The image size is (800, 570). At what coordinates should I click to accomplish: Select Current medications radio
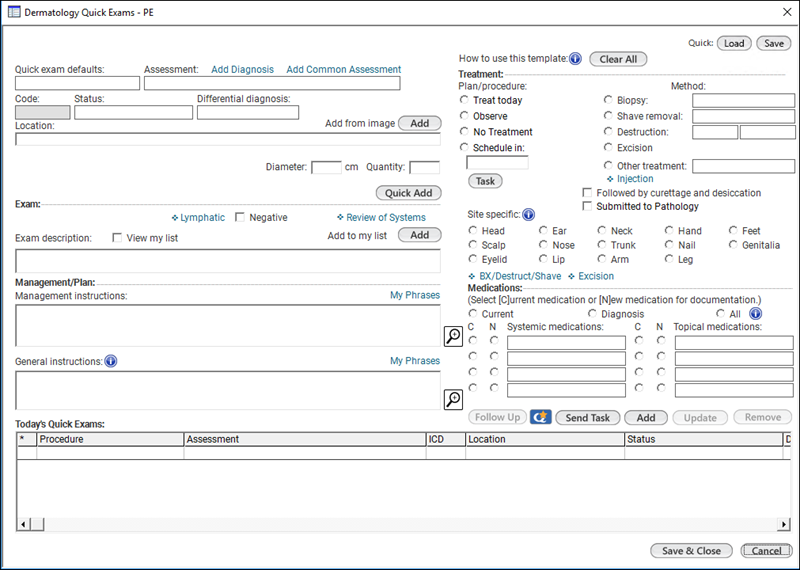click(x=472, y=313)
